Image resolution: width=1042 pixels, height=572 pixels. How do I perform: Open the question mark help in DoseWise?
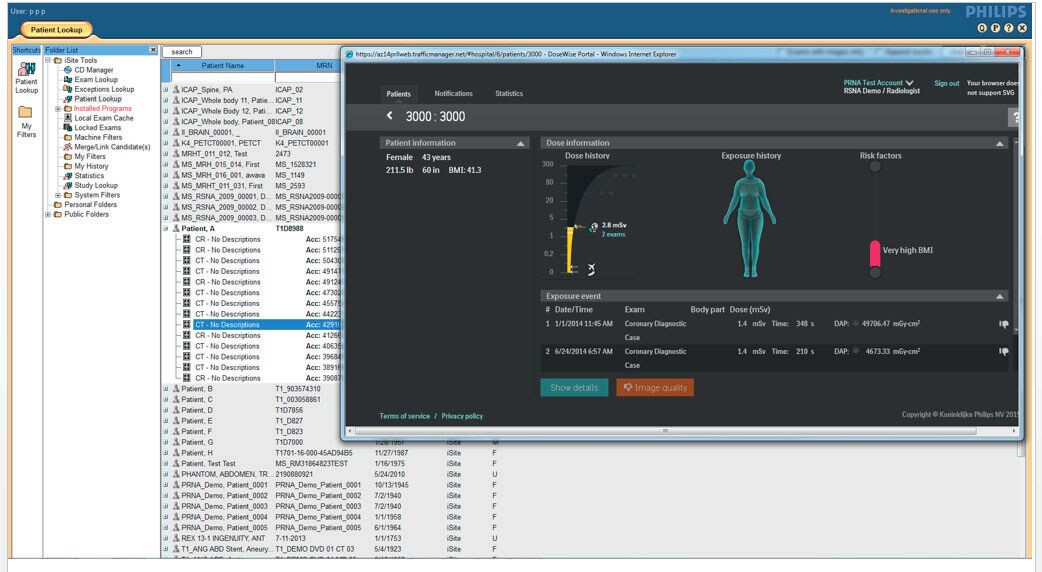(x=1015, y=118)
